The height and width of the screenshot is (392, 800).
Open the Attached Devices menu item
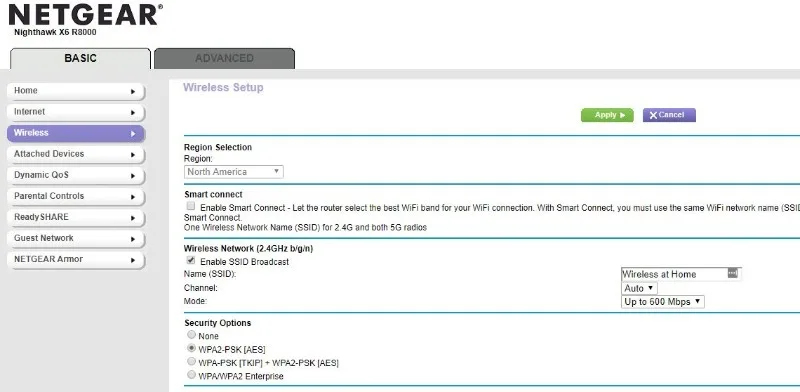click(x=76, y=154)
